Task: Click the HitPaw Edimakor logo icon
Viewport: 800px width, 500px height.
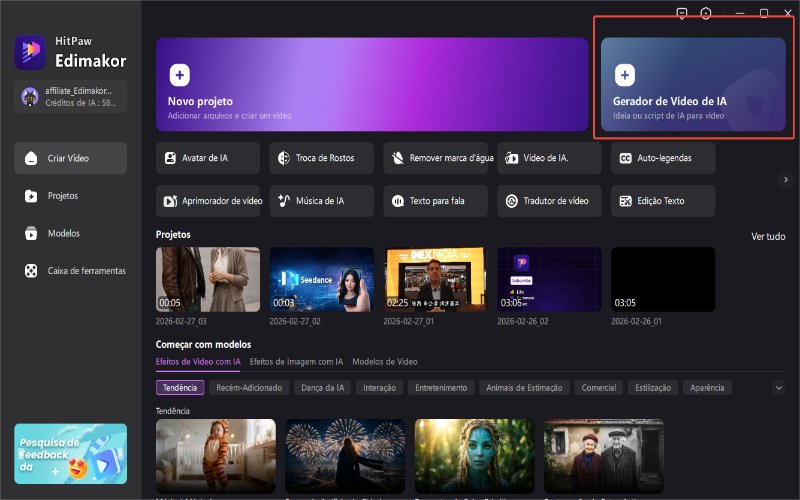Action: (30, 52)
